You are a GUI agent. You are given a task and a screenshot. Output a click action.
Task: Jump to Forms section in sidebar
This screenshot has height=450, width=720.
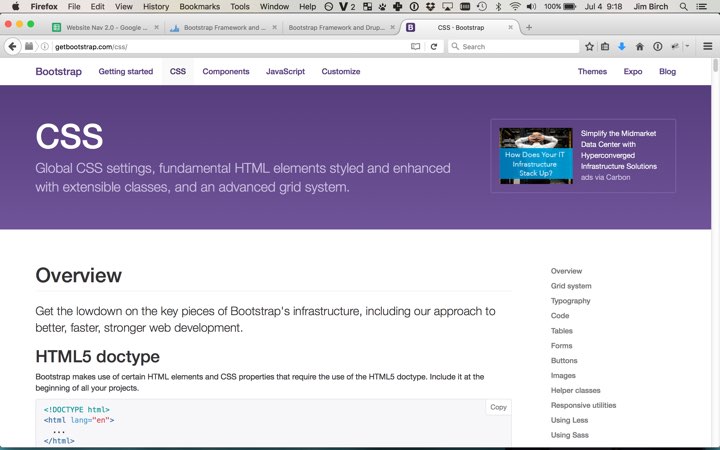pos(562,346)
